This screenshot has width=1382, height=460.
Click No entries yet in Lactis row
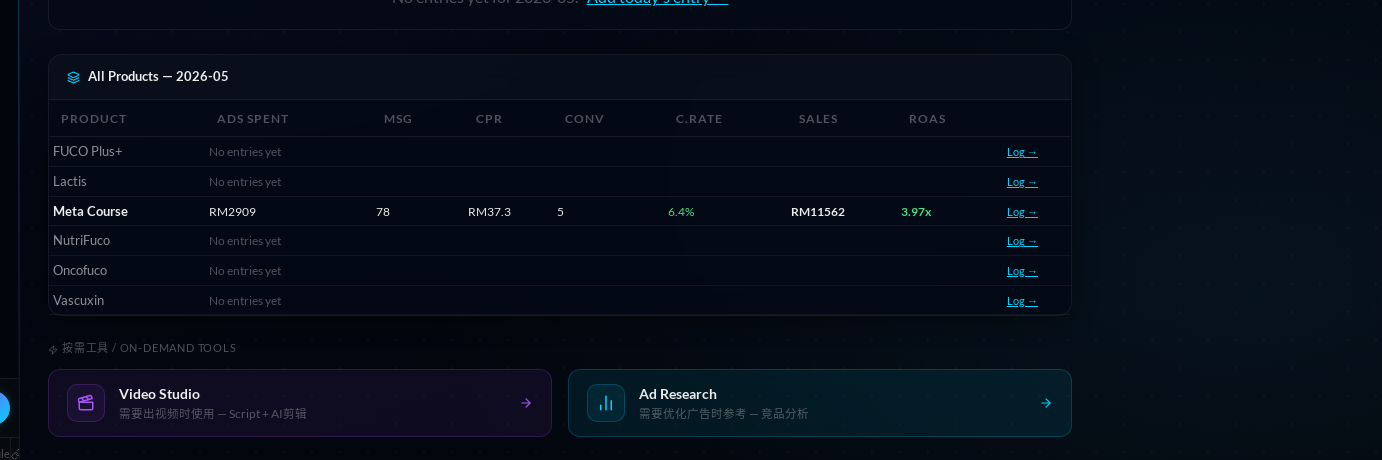pos(245,182)
